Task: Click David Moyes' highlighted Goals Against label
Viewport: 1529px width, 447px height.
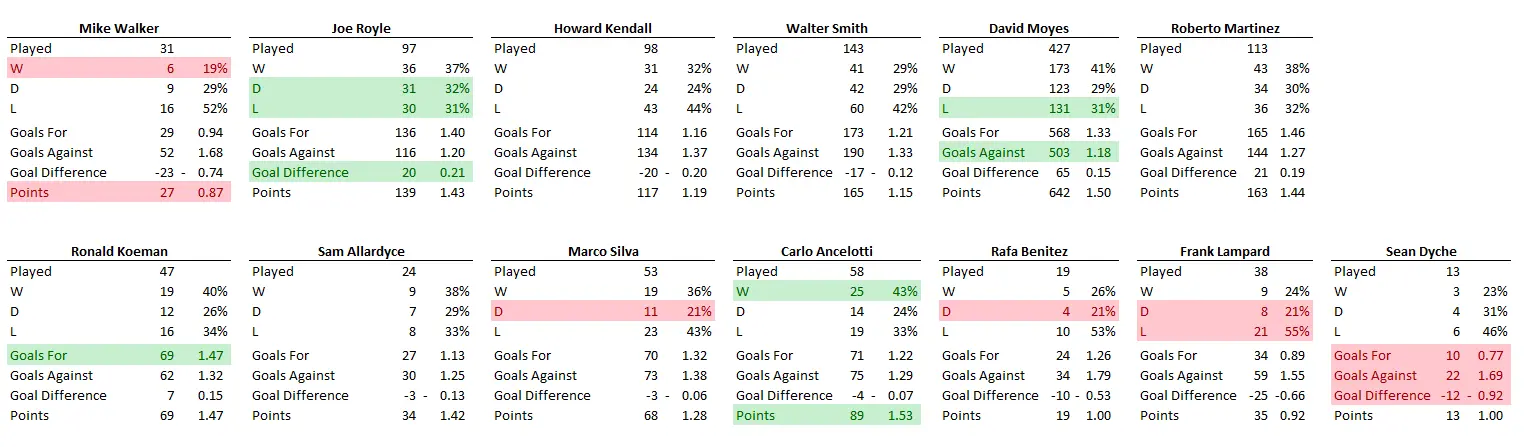Action: pos(984,152)
